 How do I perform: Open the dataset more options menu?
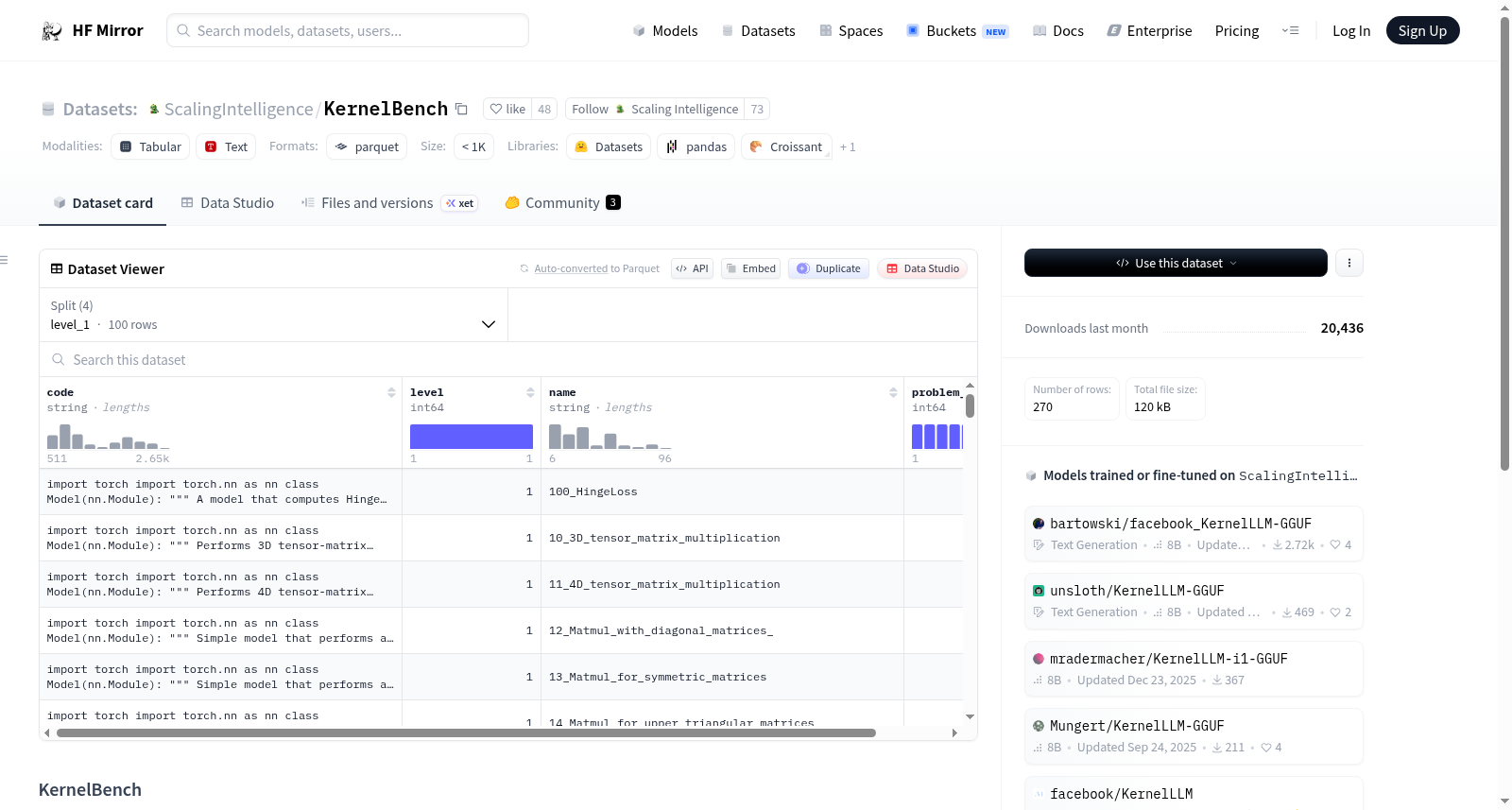click(x=1349, y=263)
